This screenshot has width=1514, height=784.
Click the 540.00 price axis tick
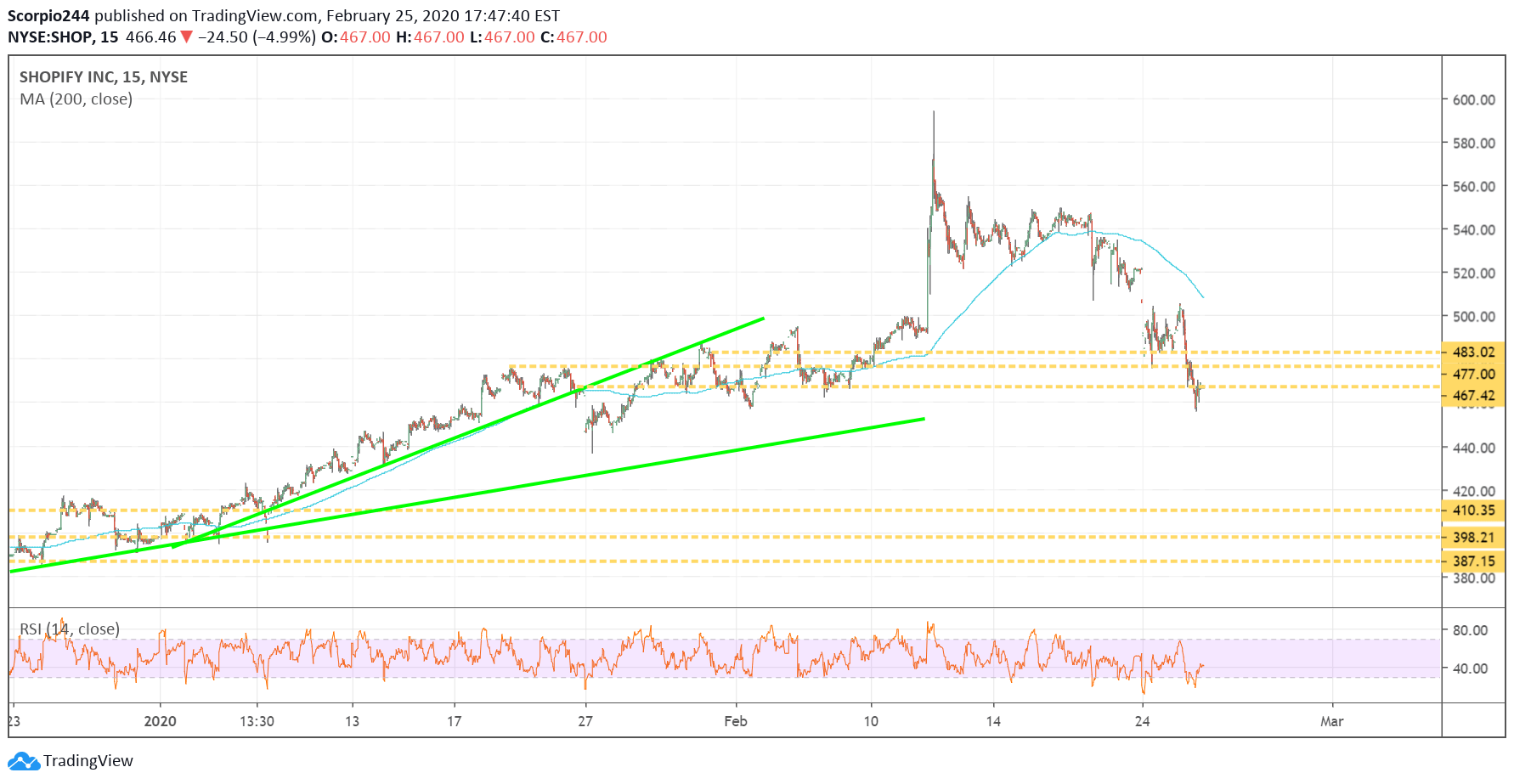pyautogui.click(x=1474, y=230)
